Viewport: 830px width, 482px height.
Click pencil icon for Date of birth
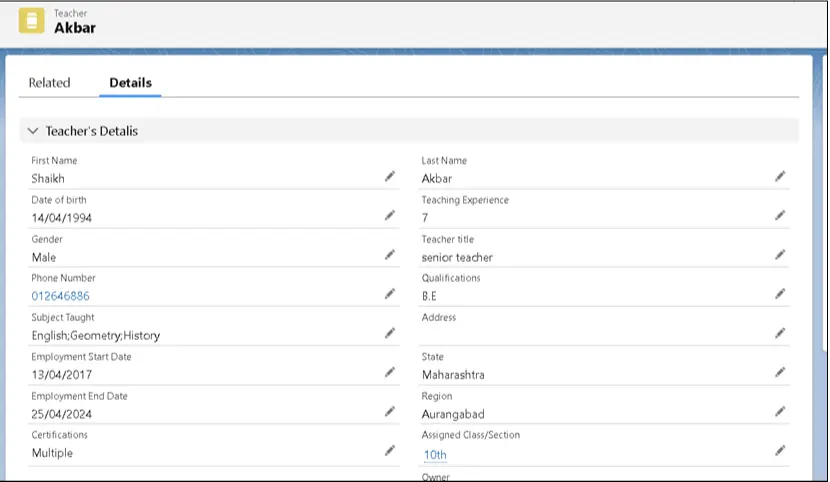coord(390,215)
